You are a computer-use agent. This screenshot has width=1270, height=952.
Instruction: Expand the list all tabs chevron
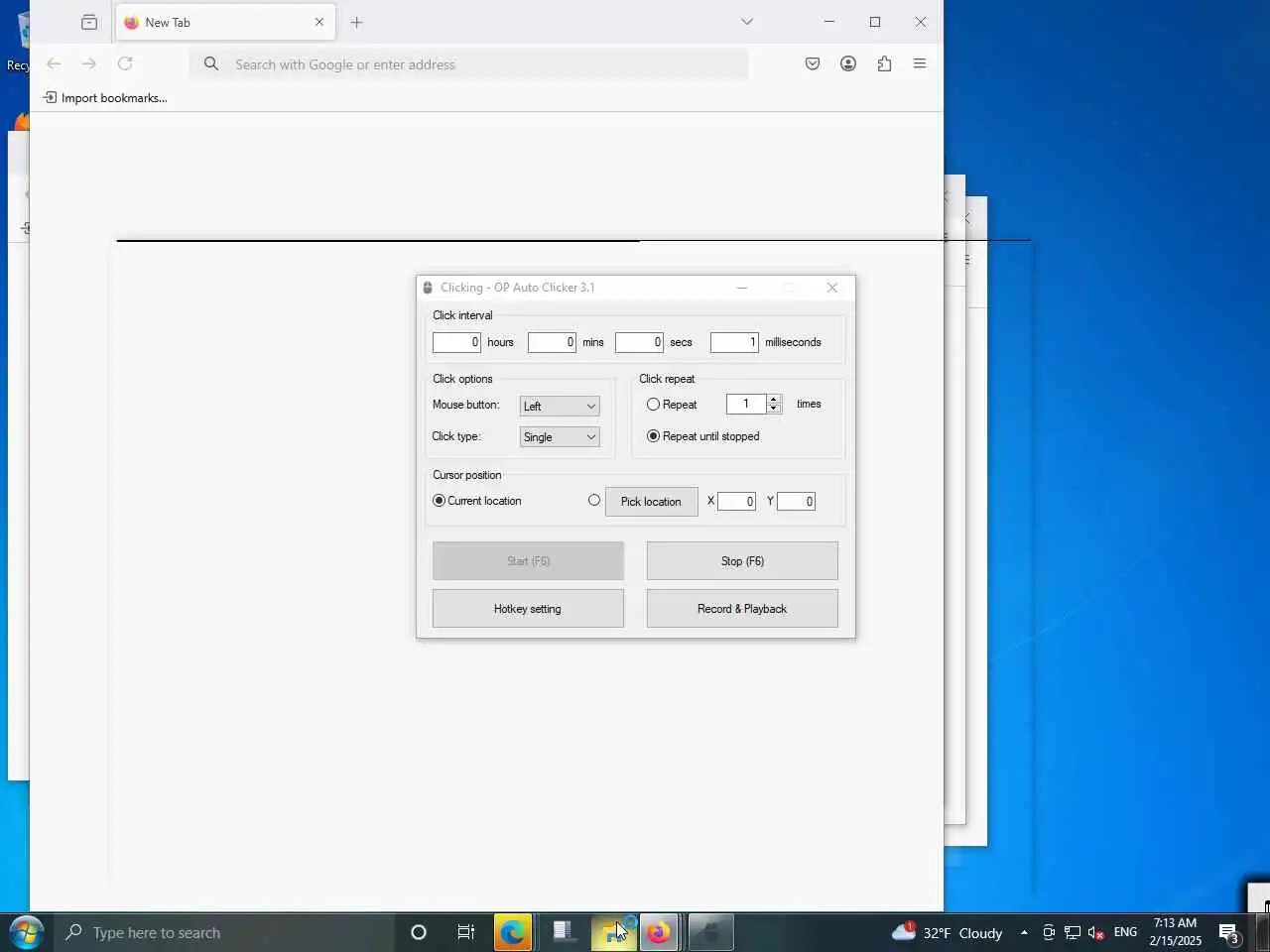point(747,22)
